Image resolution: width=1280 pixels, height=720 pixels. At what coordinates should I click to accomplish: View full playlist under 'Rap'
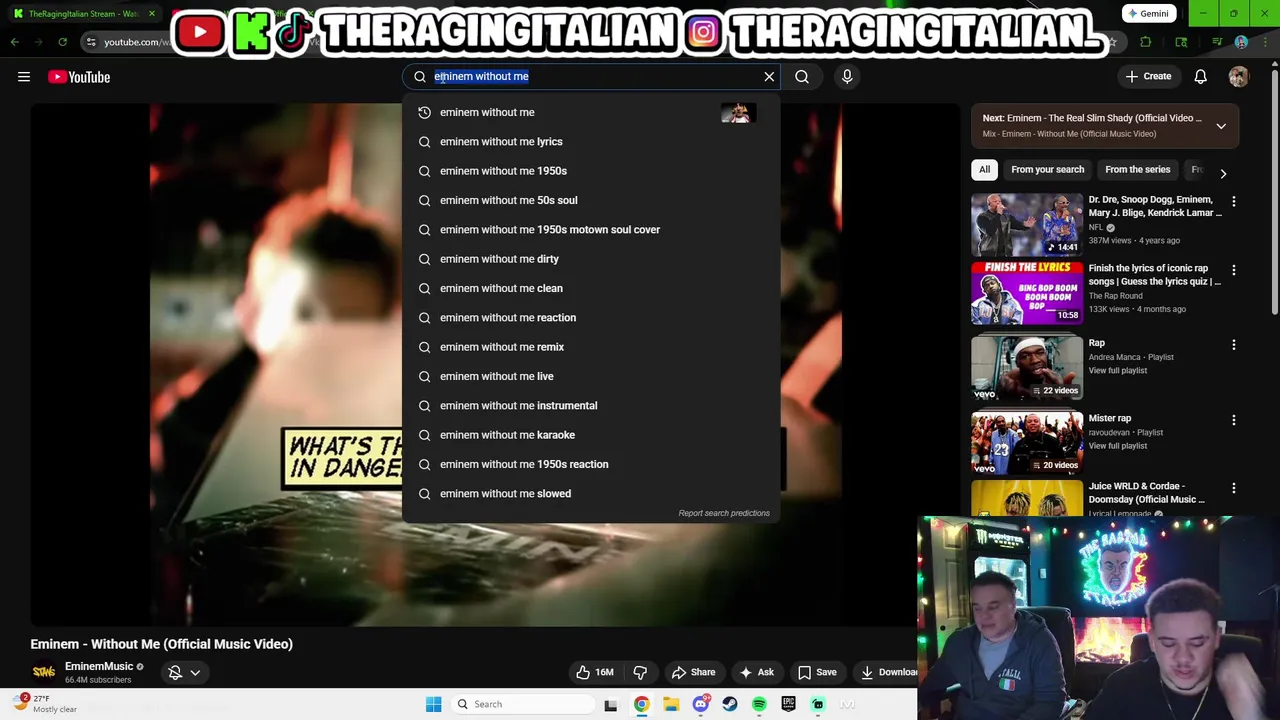pos(1117,371)
